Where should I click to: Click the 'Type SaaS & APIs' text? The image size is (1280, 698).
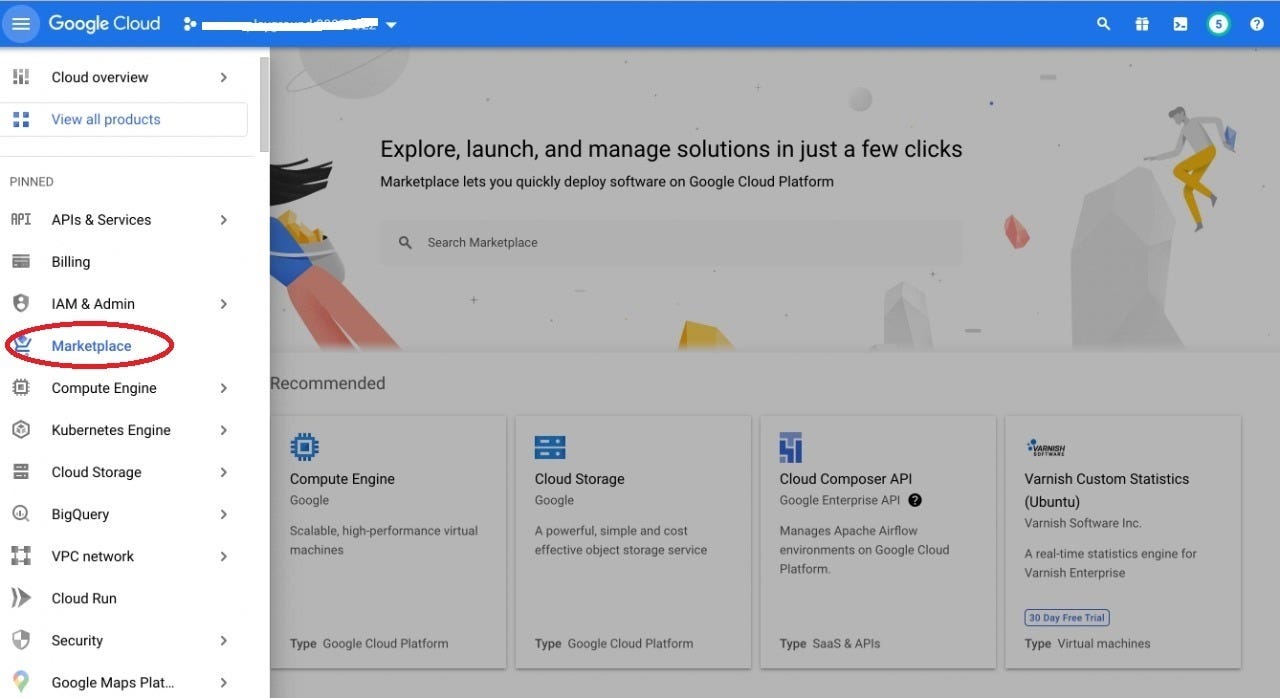[830, 643]
